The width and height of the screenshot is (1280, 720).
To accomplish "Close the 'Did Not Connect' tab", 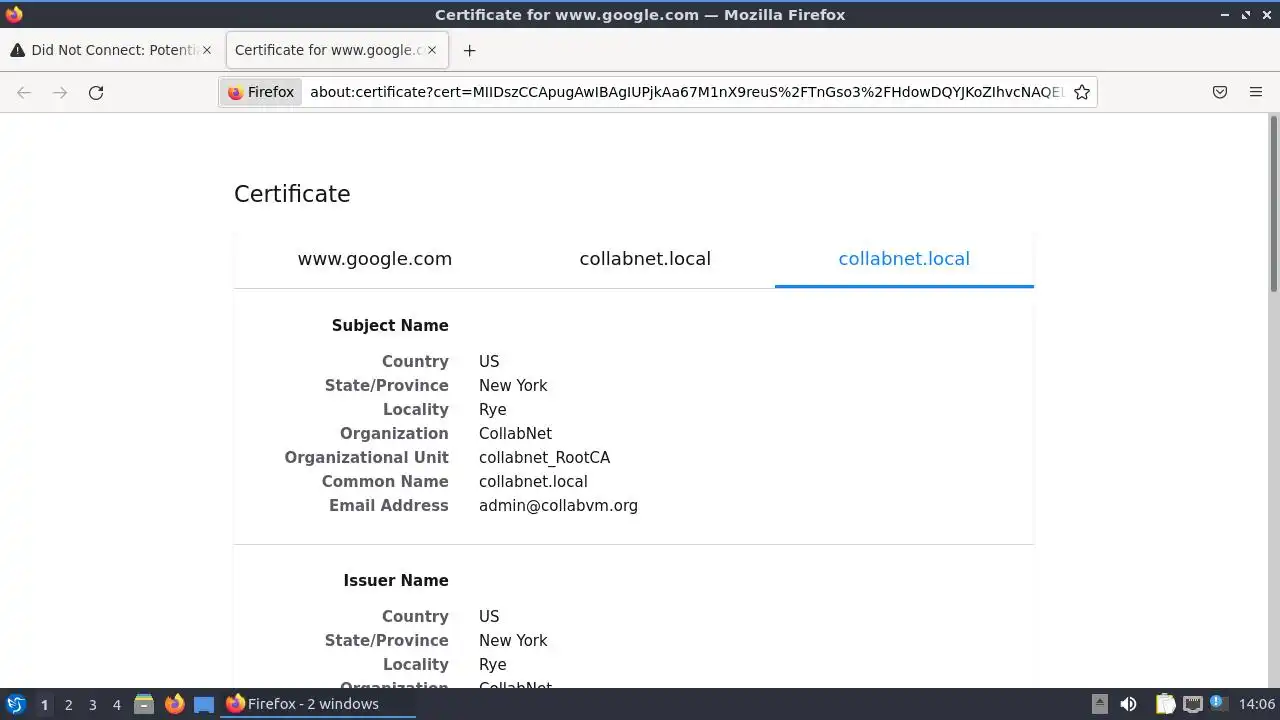I will click(x=207, y=50).
